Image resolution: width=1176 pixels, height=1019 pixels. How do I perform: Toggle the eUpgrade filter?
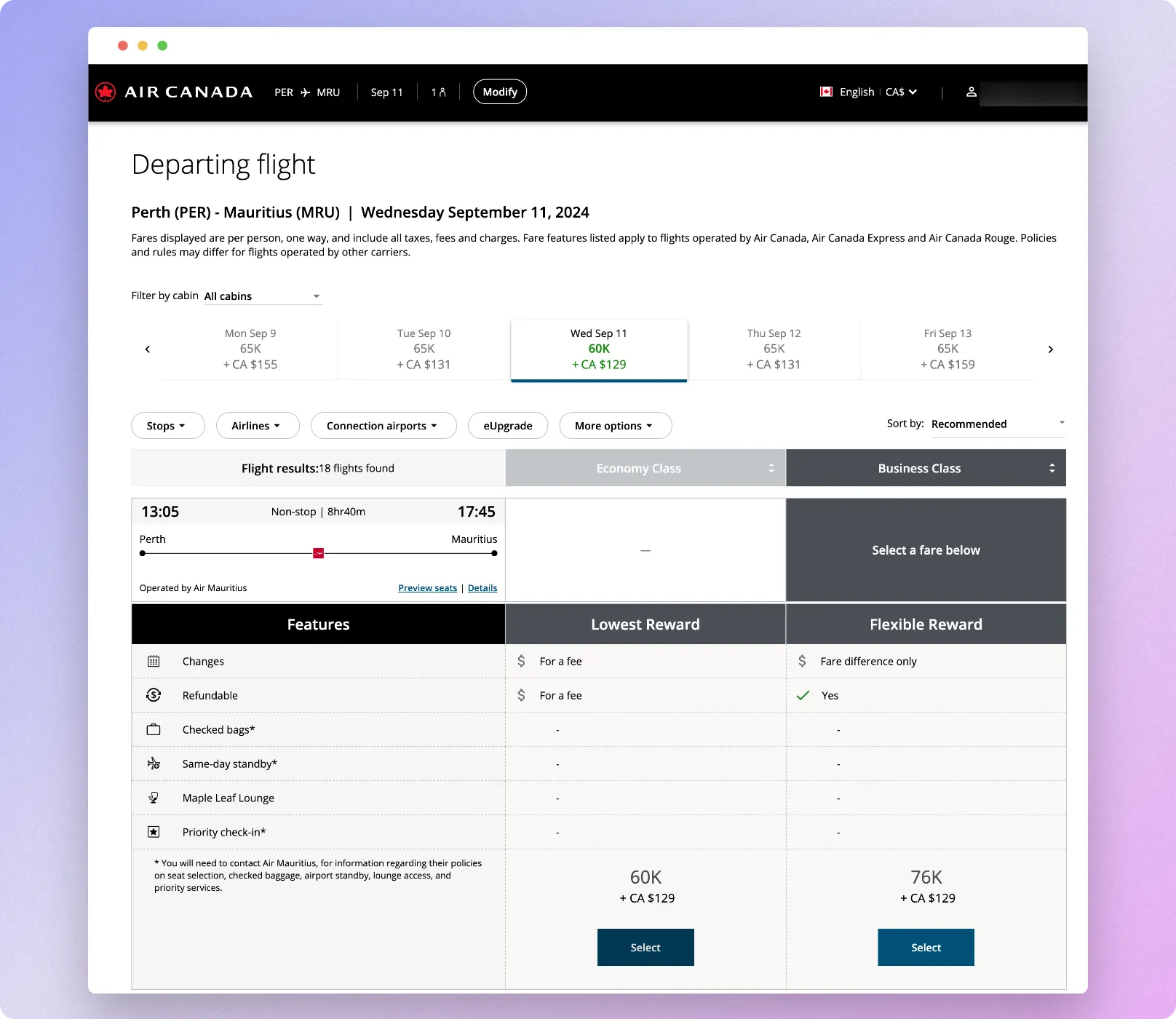(508, 426)
